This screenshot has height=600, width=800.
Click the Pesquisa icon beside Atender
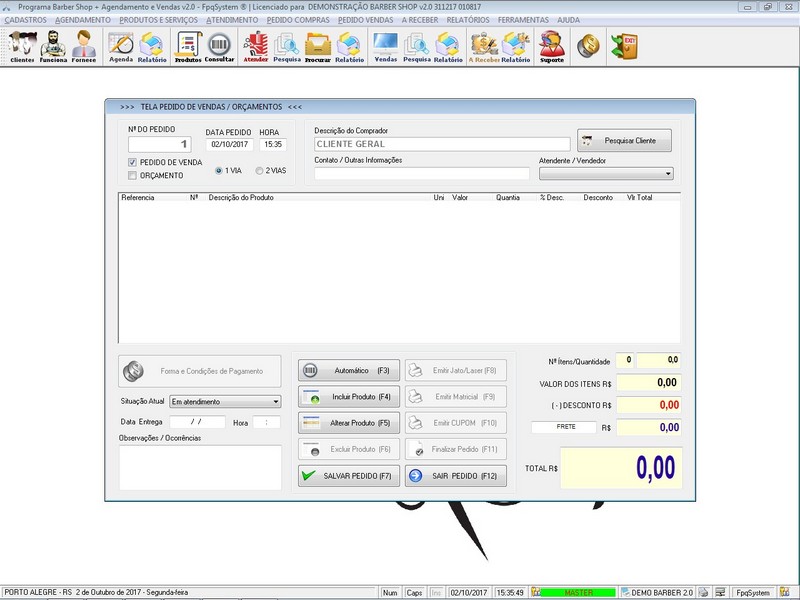(287, 46)
